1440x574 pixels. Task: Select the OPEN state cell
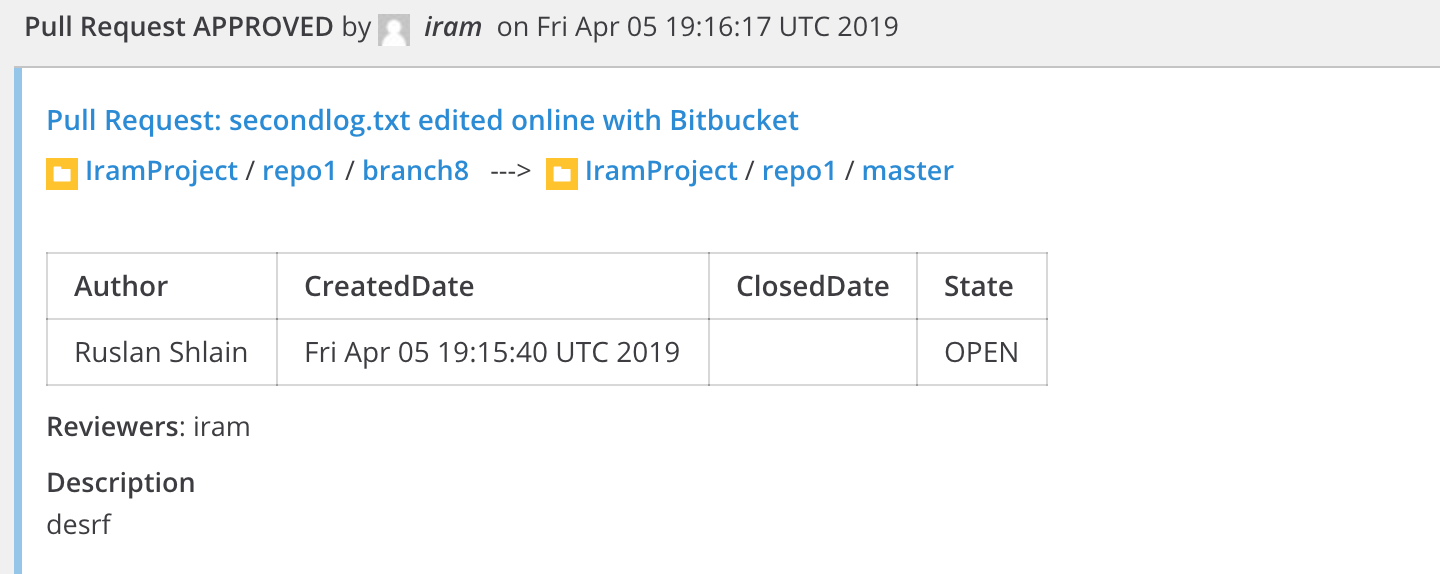[x=982, y=352]
